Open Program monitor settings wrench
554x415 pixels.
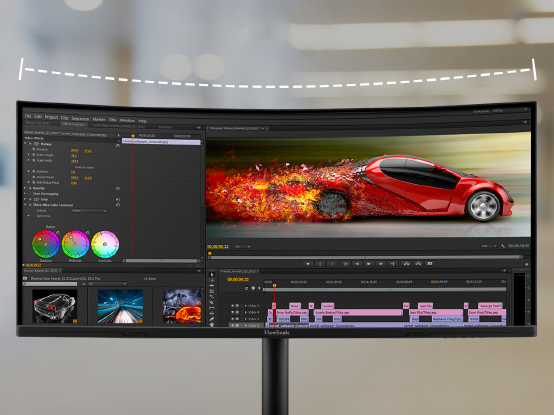[x=503, y=246]
